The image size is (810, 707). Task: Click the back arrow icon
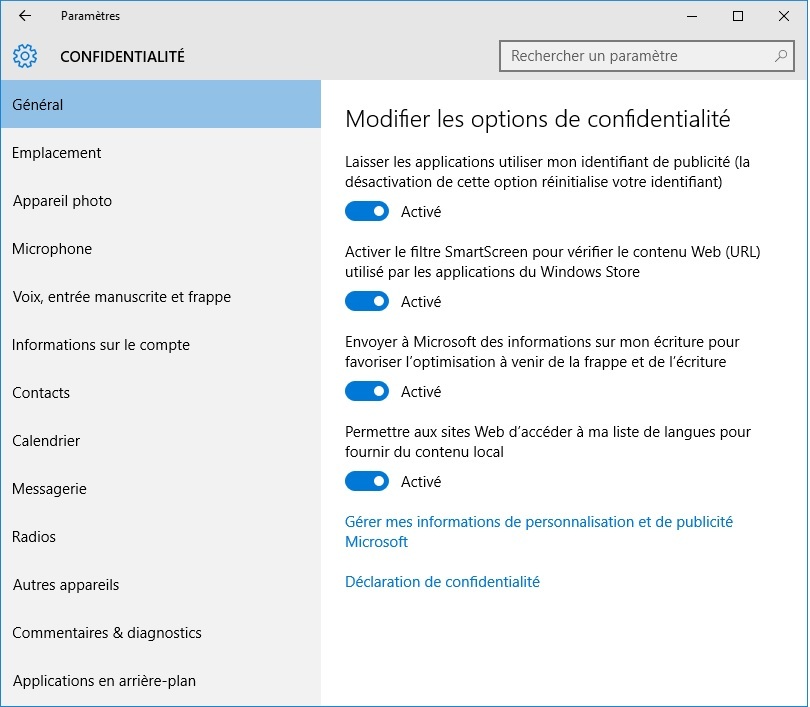[25, 16]
